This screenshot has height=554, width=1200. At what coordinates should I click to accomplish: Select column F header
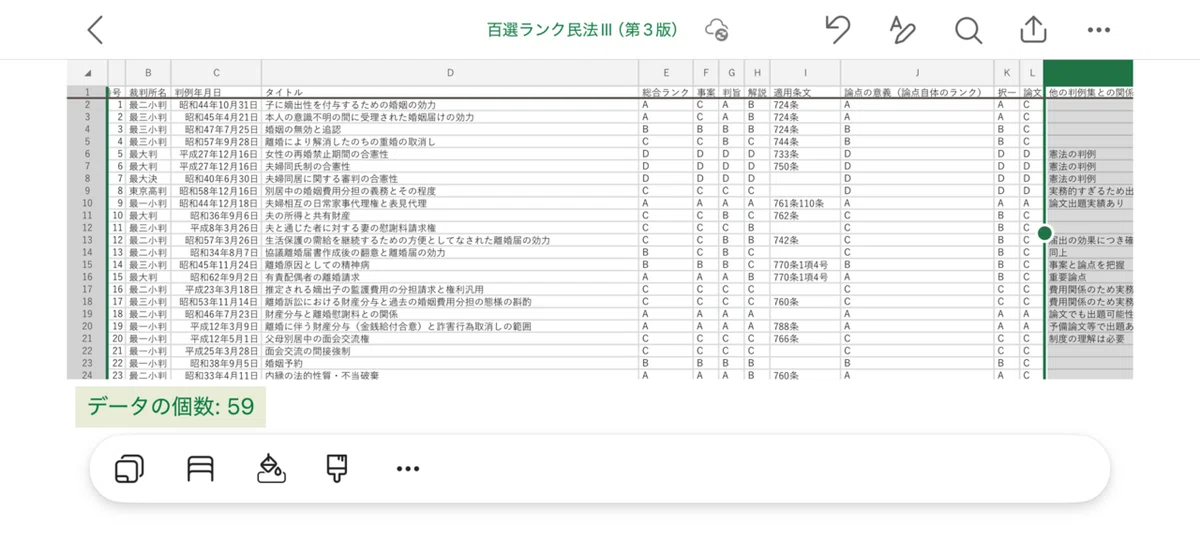click(x=705, y=73)
